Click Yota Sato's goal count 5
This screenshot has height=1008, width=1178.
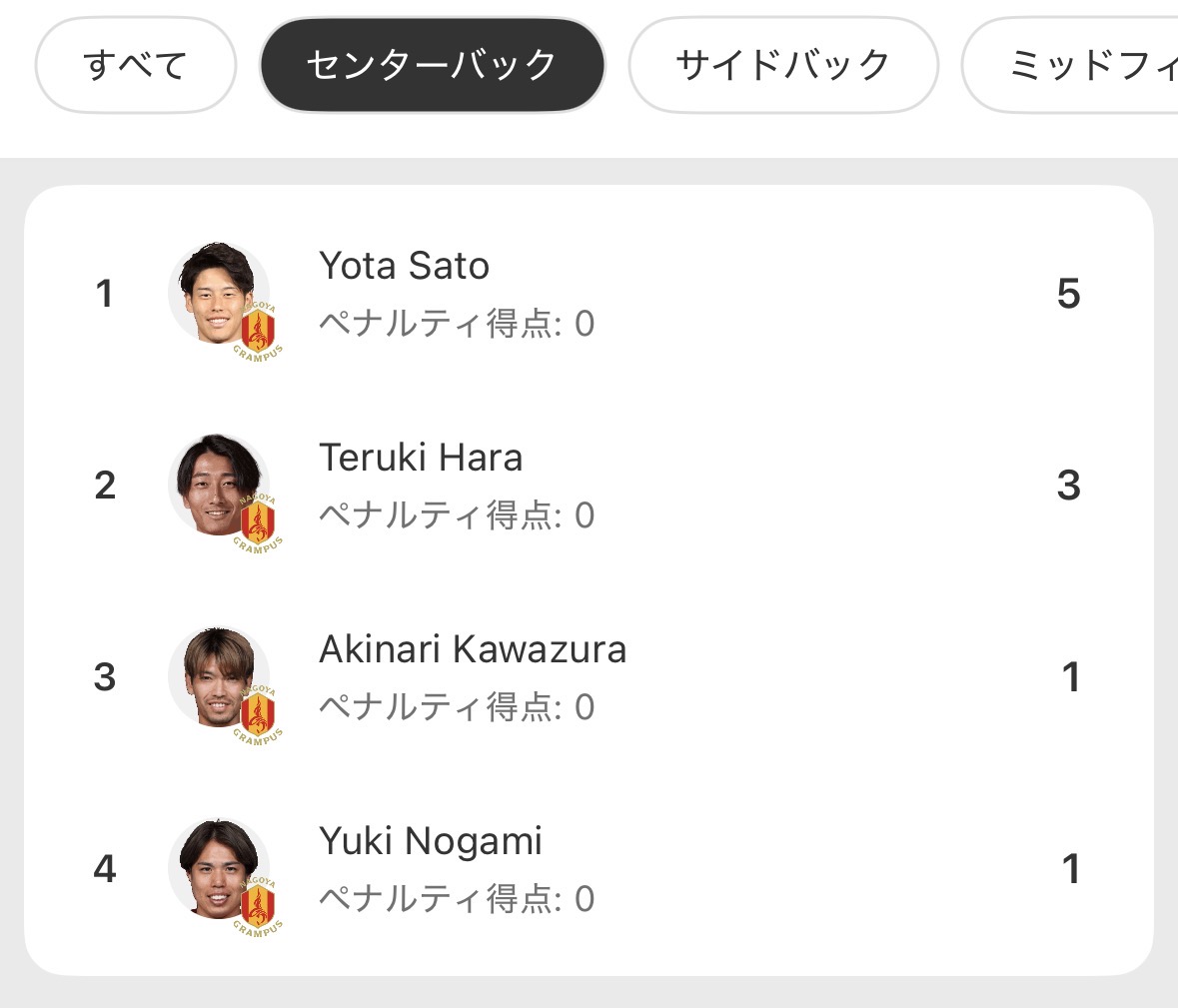(1068, 294)
